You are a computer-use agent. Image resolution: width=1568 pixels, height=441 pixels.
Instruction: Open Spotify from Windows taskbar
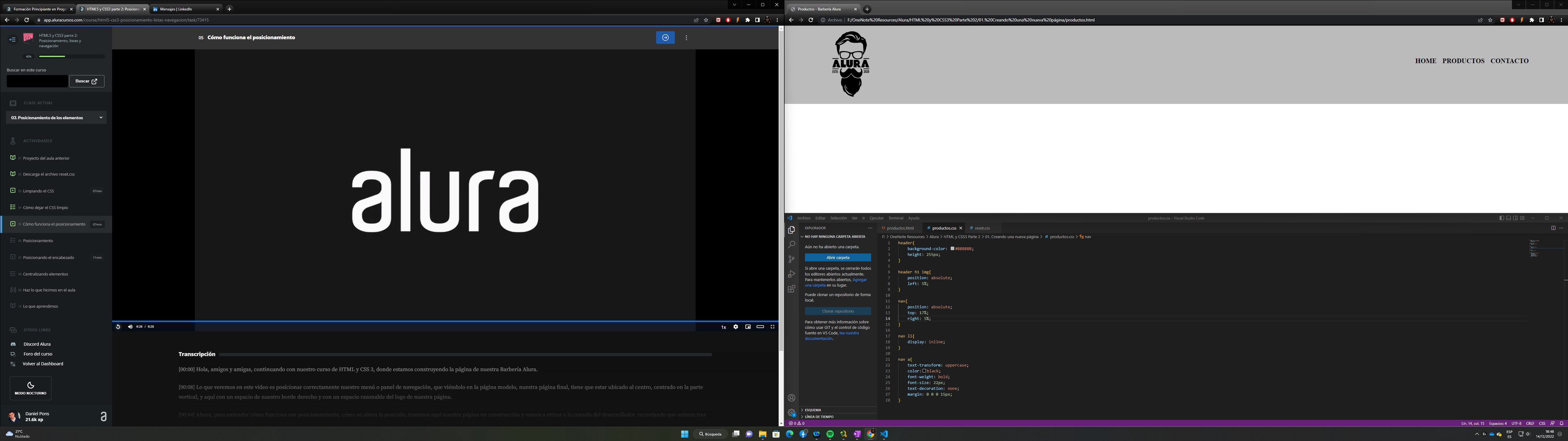830,434
